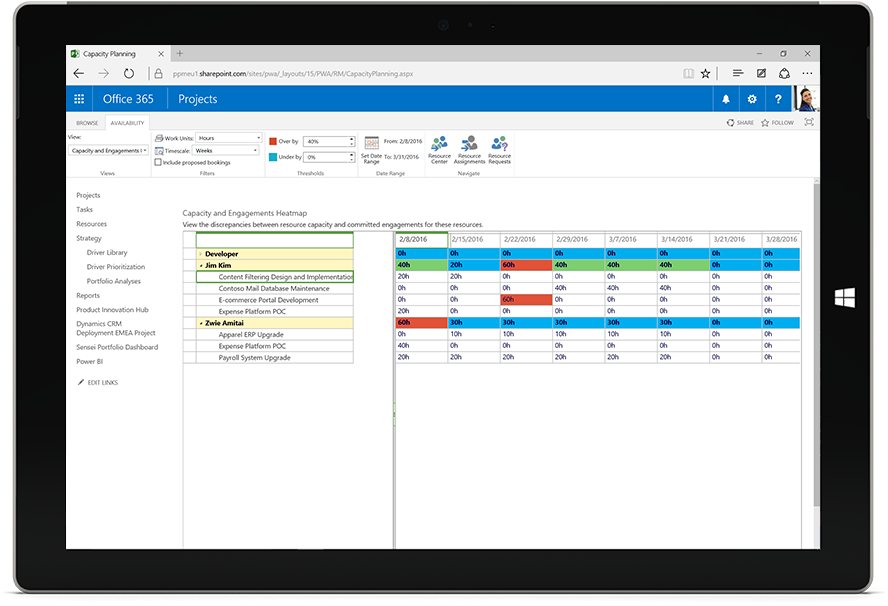
Task: Select E-commerce Portal Development row
Action: point(275,300)
